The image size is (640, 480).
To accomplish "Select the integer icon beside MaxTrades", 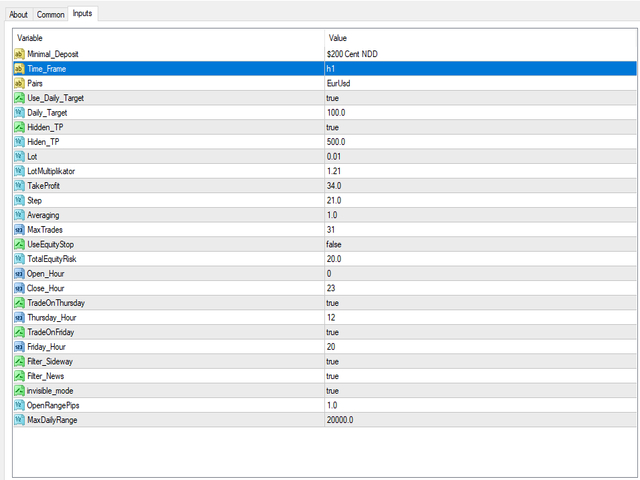I will pos(19,230).
